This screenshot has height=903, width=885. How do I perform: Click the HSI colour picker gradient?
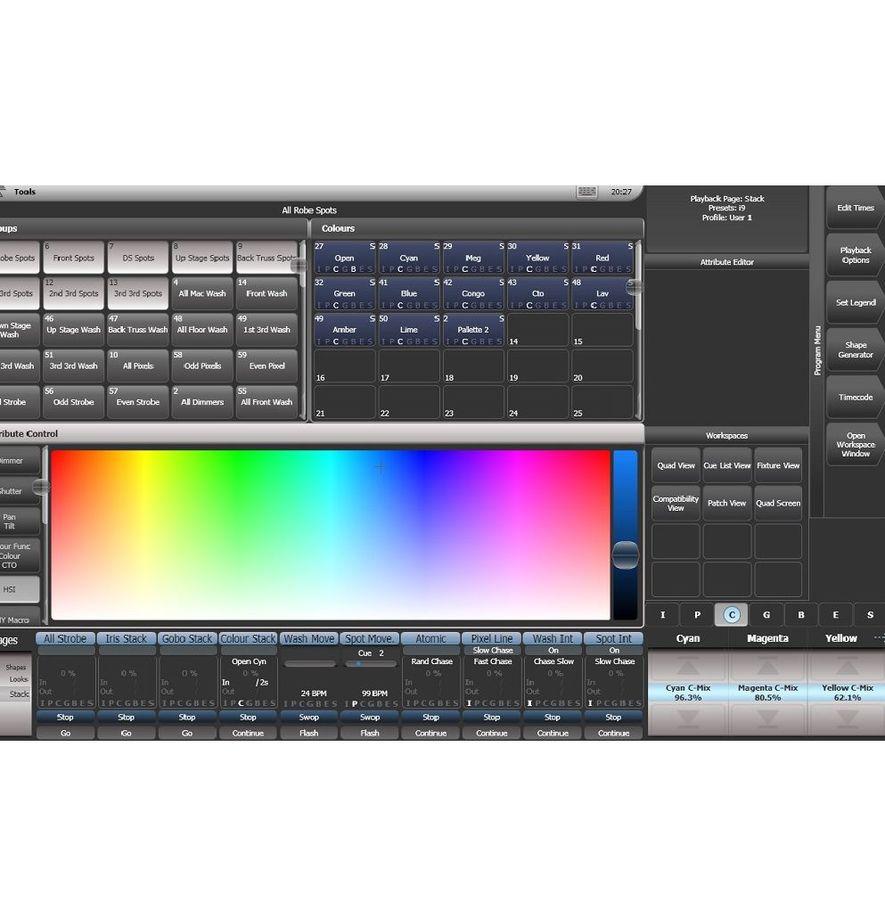331,535
